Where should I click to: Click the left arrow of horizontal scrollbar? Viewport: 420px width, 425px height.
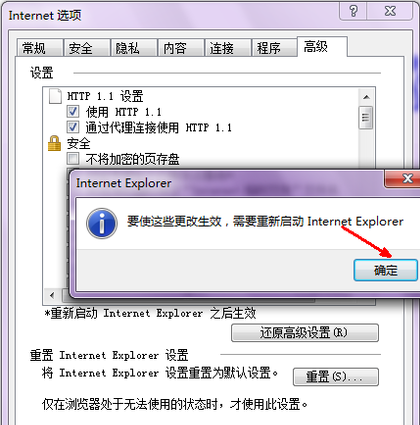click(52, 295)
